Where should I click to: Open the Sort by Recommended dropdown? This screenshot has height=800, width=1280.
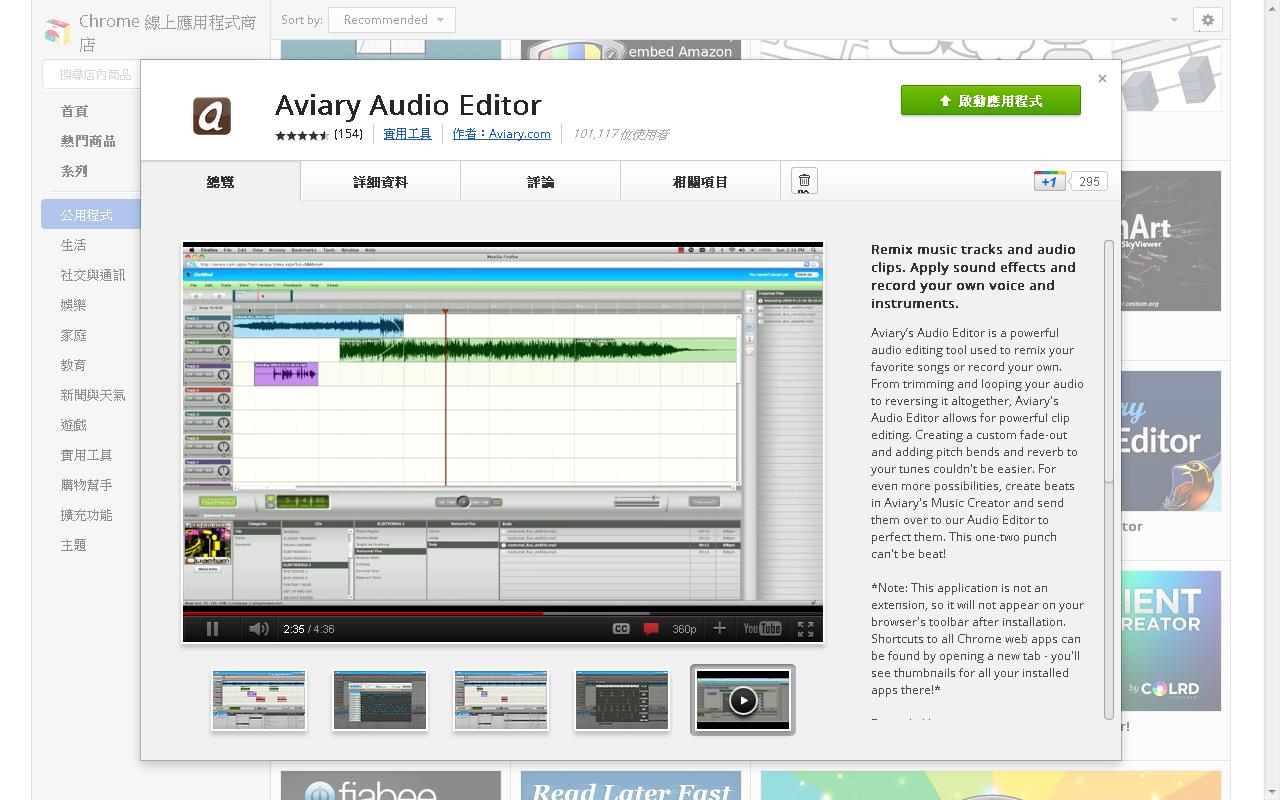coord(392,20)
